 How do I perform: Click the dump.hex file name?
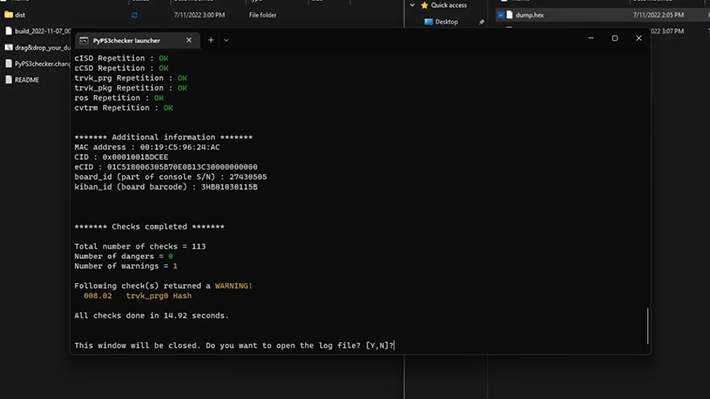click(530, 15)
